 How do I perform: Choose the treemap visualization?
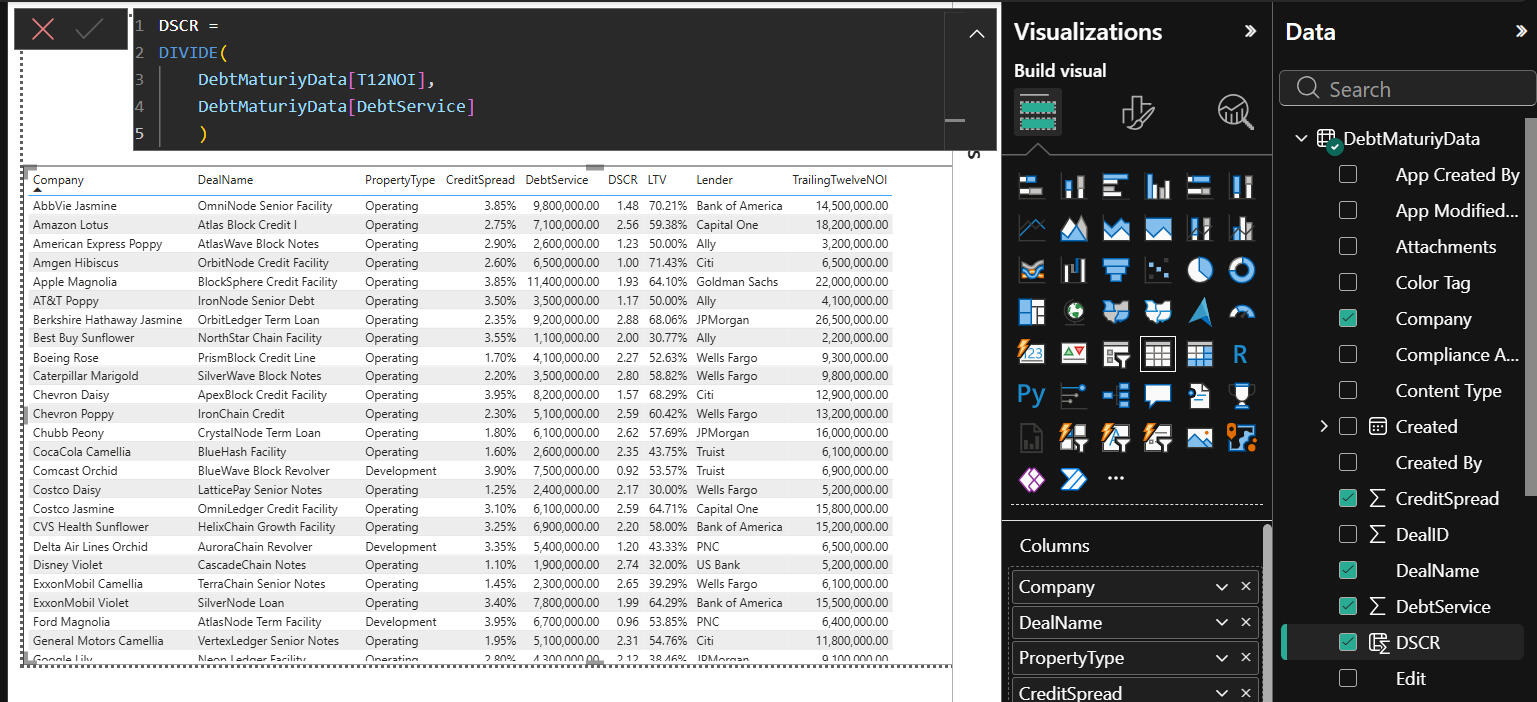pos(1031,312)
